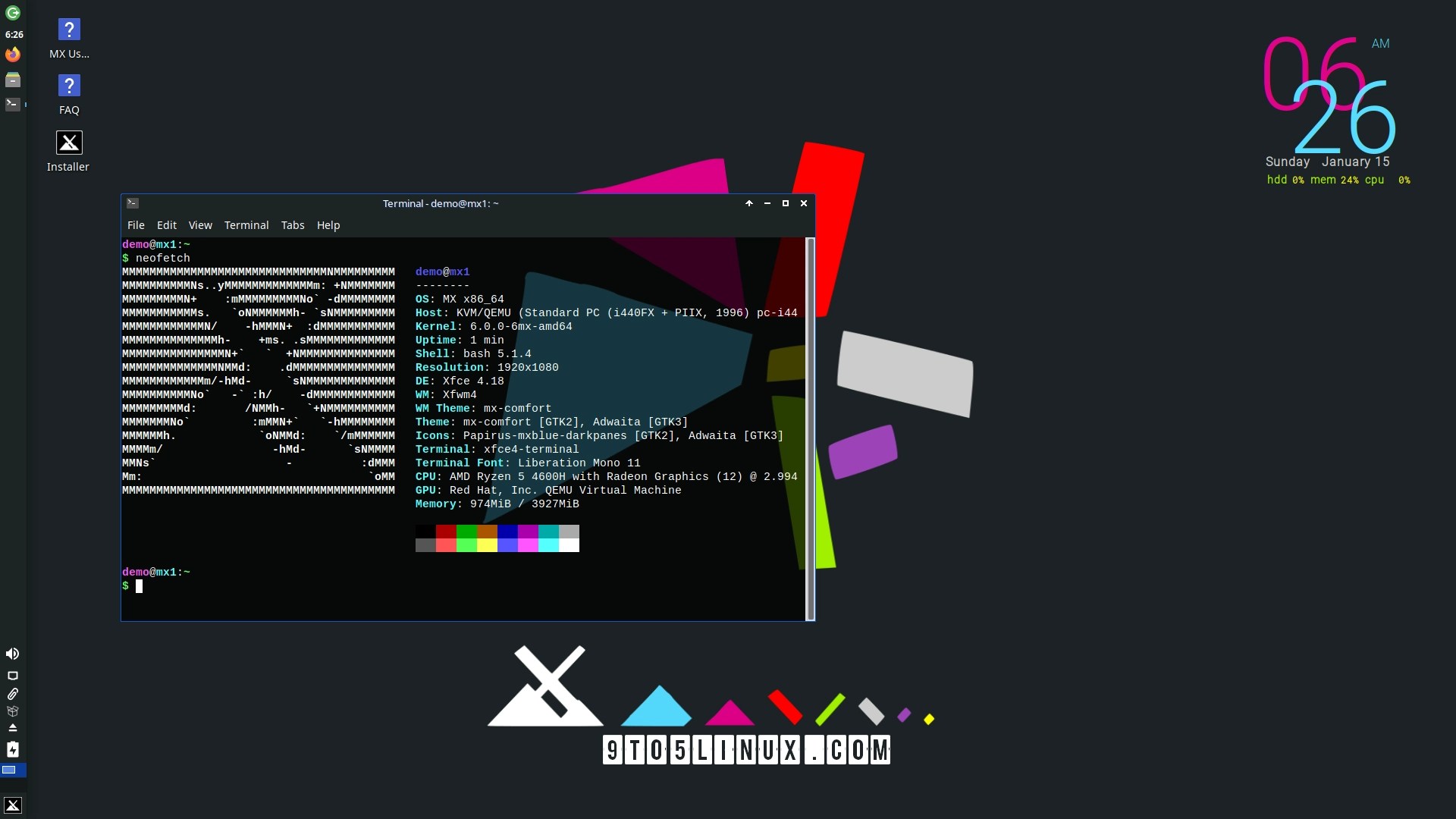
Task: Click the keep-above arrow window button
Action: click(x=749, y=203)
